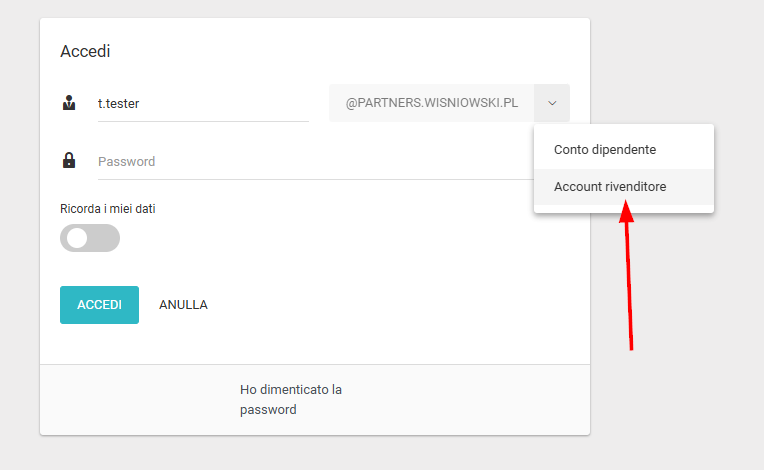
Task: Click the Accedi heading text
Action: coord(85,51)
